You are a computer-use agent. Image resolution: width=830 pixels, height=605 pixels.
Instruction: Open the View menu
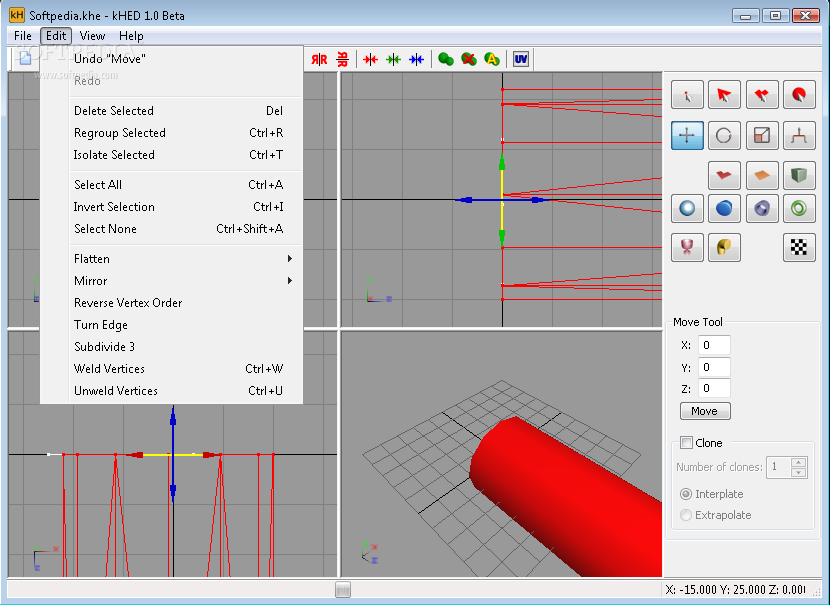92,36
